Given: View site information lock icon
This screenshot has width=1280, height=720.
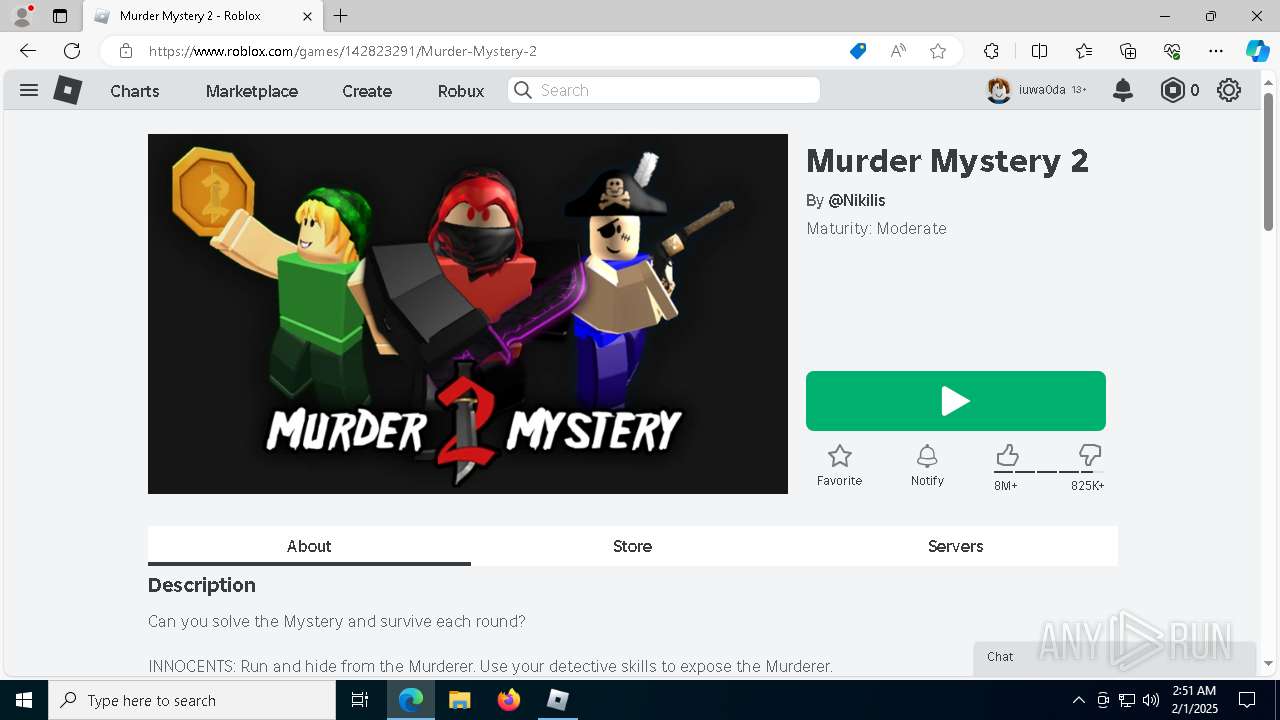Looking at the screenshot, I should [126, 51].
